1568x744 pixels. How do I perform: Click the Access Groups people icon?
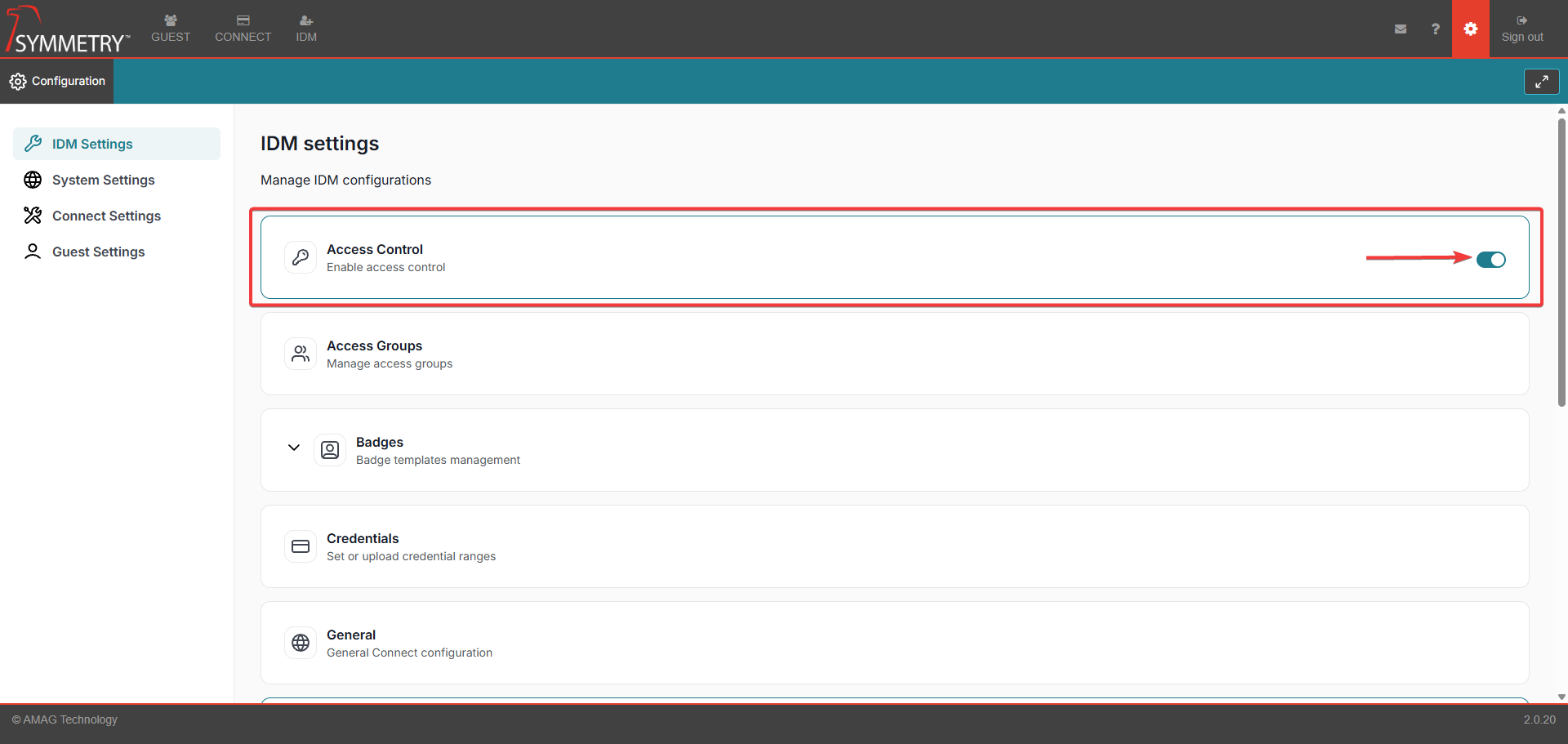pyautogui.click(x=301, y=354)
